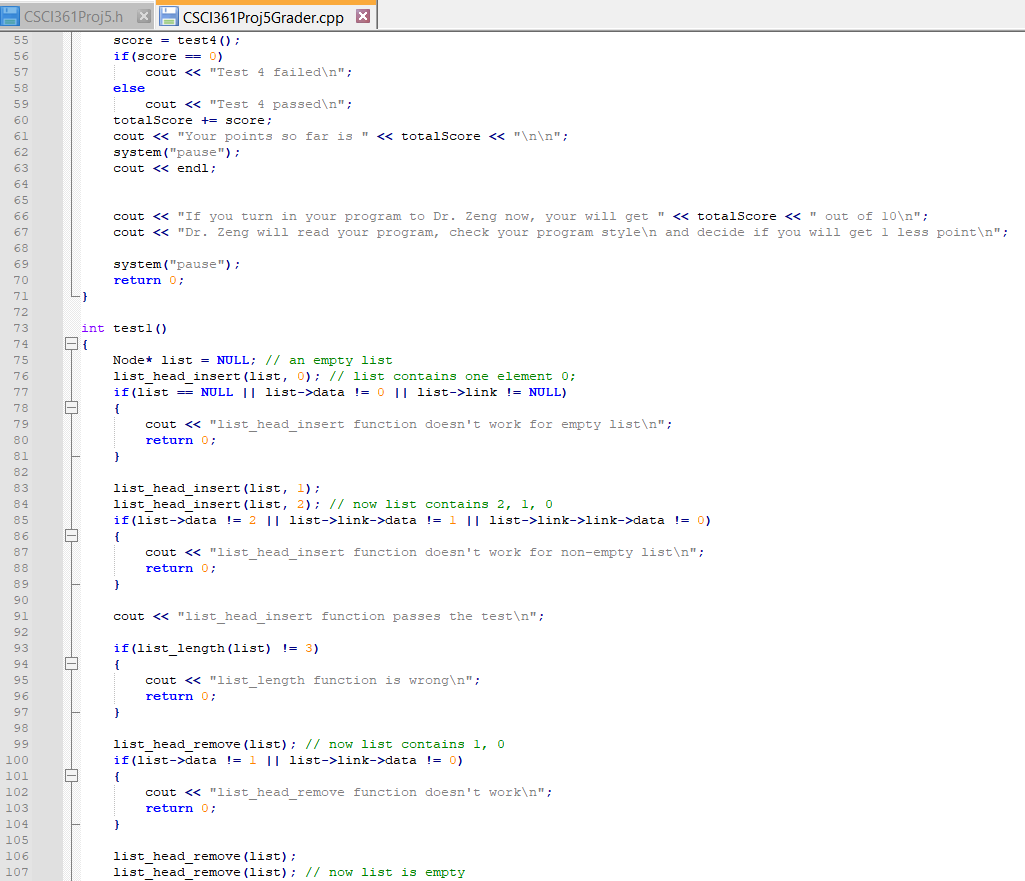Image resolution: width=1025 pixels, height=881 pixels.
Task: Click "list_head_insert(list, 0);" call
Action: 216,376
